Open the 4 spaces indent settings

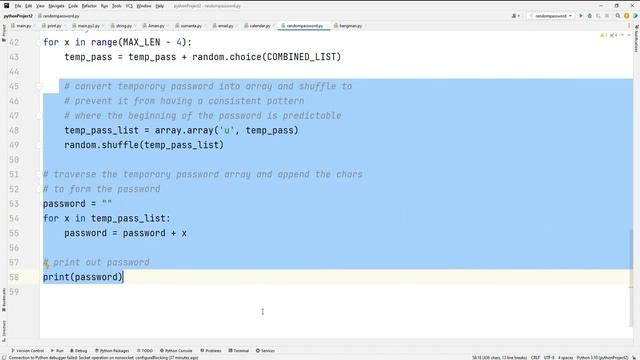[566, 358]
